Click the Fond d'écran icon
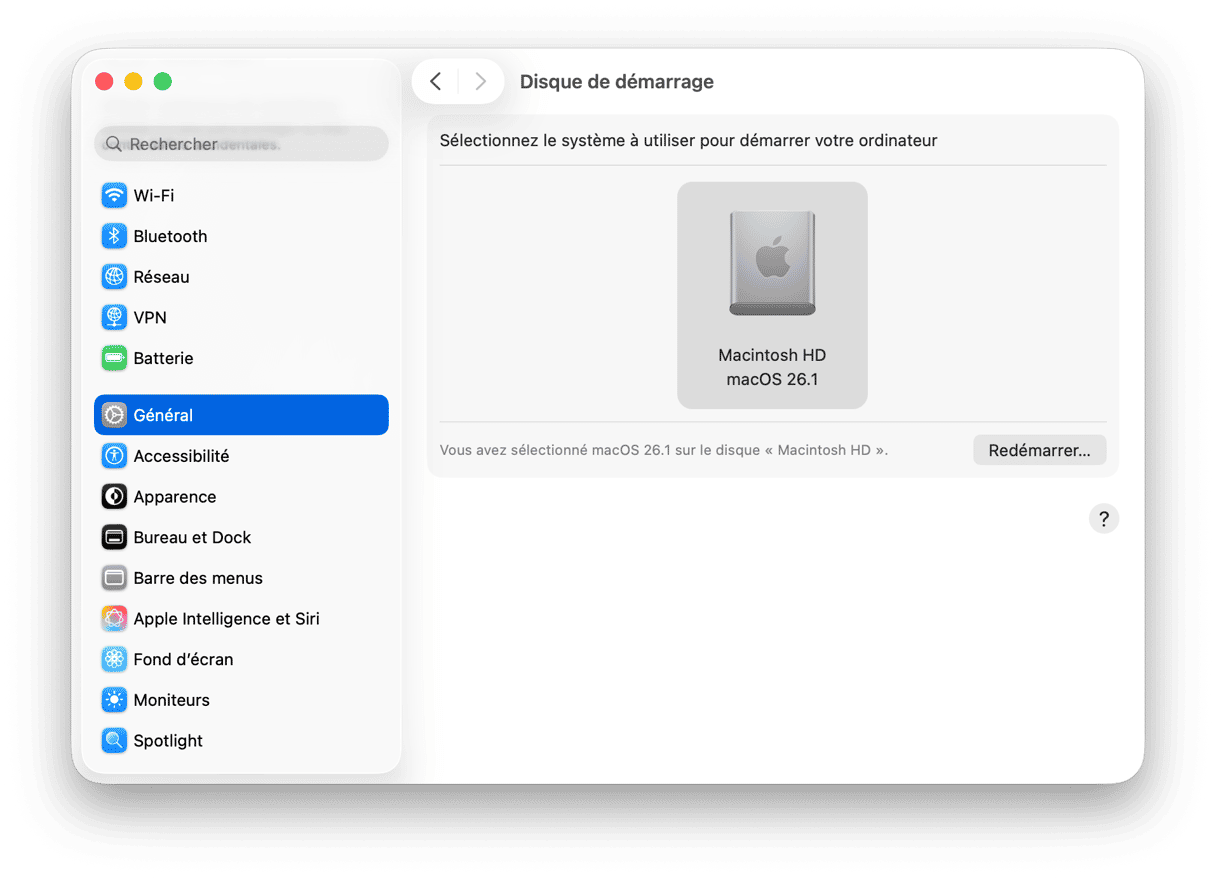 pyautogui.click(x=114, y=660)
